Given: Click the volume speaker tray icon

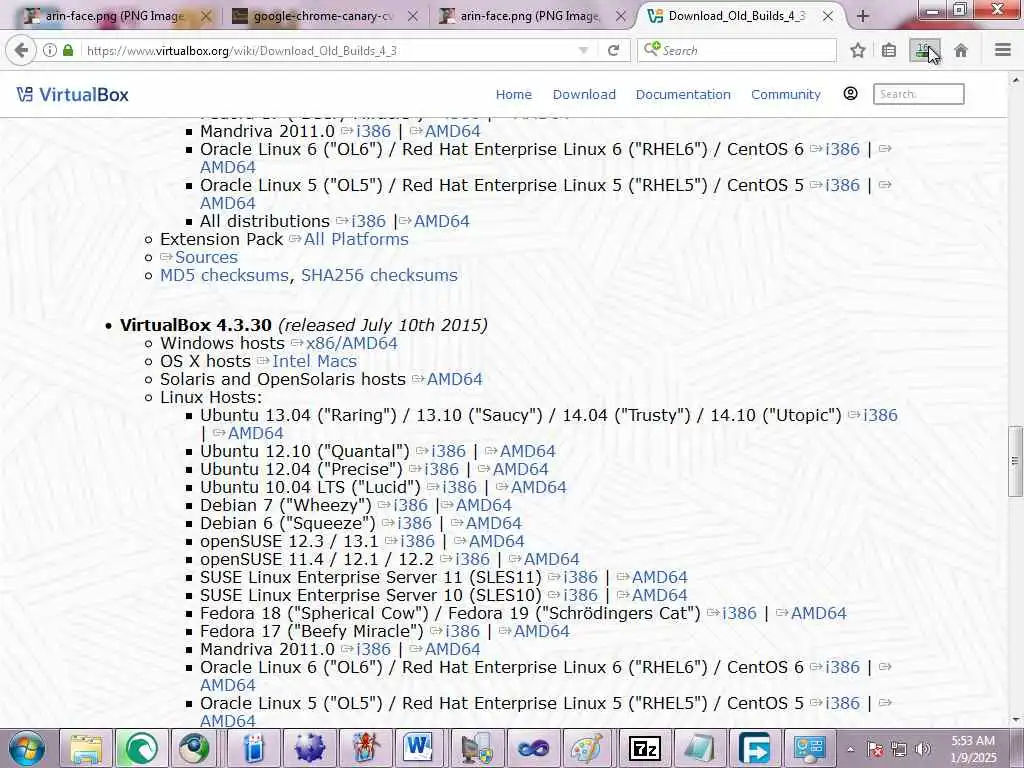Looking at the screenshot, I should click(923, 749).
